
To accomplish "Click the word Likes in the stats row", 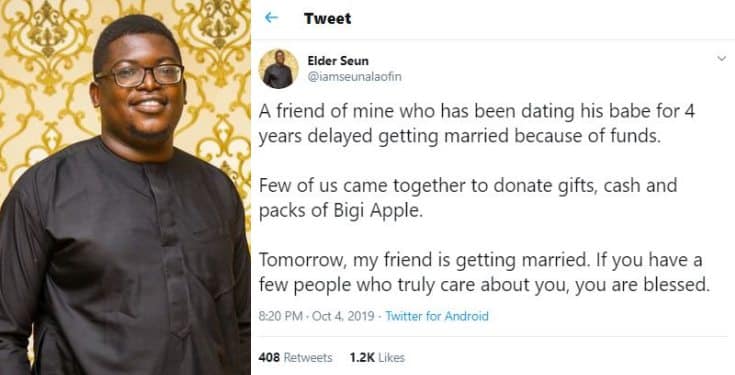I will pos(391,358).
